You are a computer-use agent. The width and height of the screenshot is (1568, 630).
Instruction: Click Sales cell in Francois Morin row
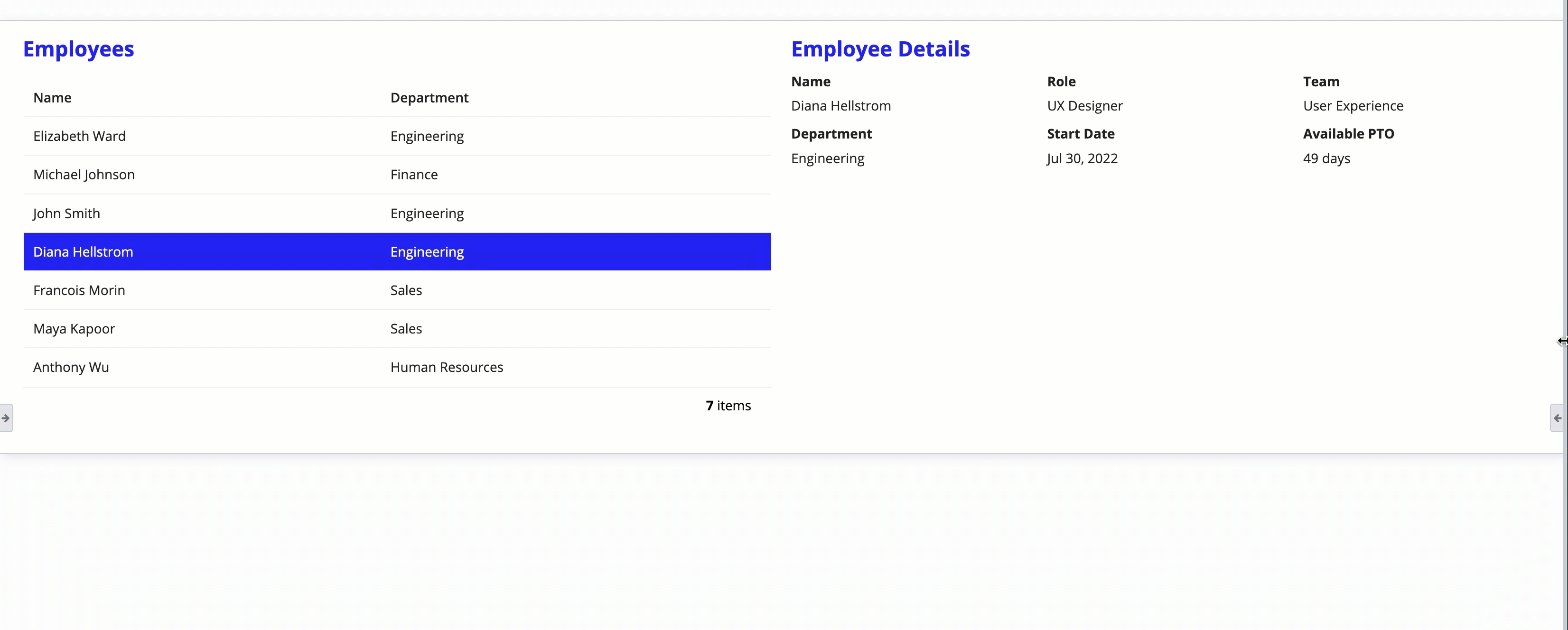coord(406,290)
